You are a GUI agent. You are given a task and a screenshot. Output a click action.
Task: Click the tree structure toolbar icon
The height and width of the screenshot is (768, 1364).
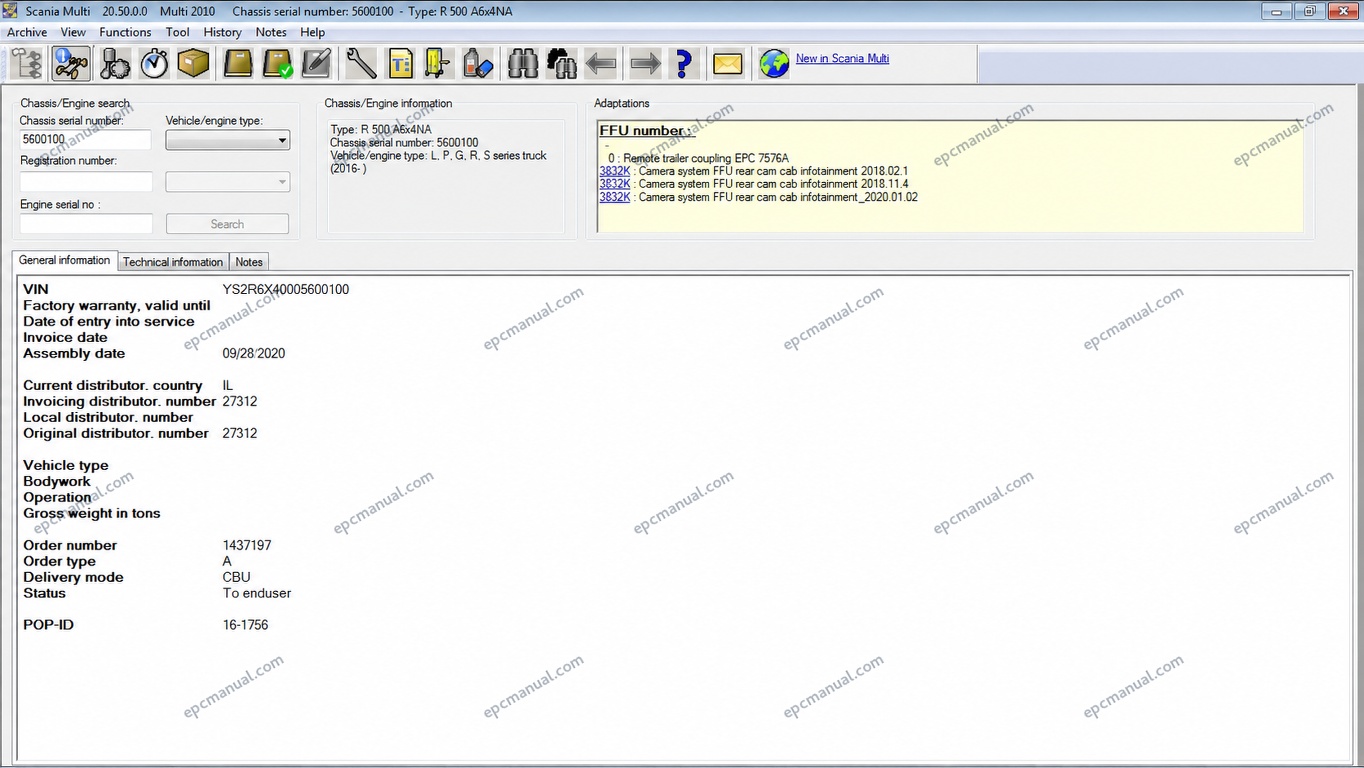pyautogui.click(x=27, y=64)
